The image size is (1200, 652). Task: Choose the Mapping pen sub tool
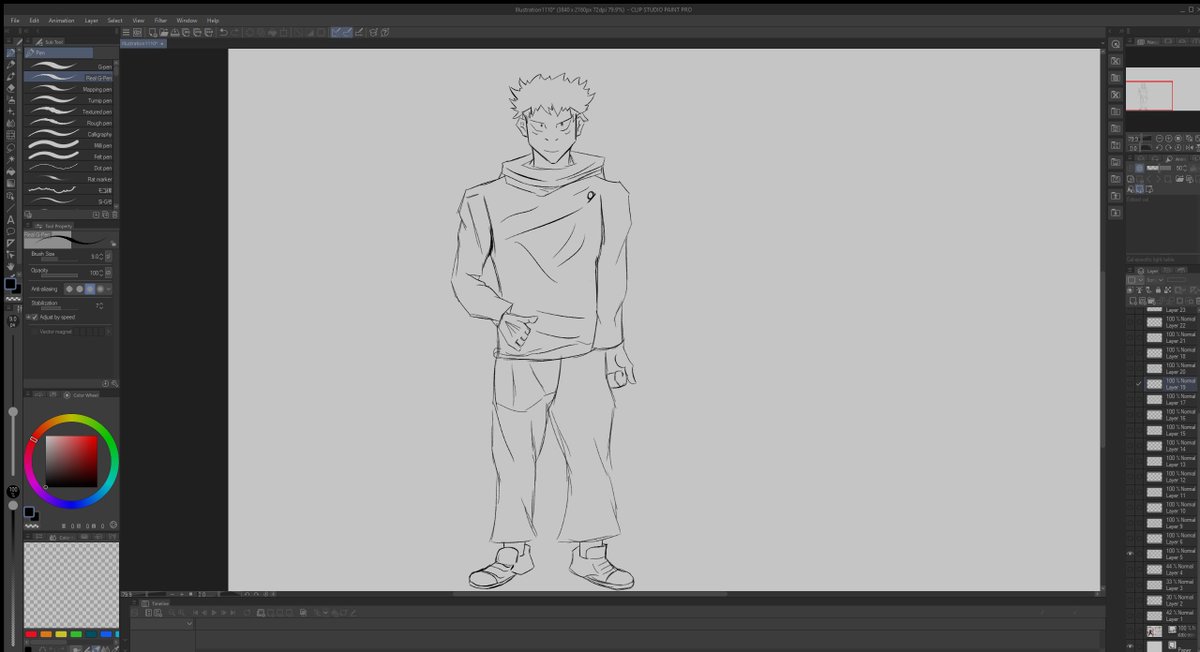[x=68, y=89]
